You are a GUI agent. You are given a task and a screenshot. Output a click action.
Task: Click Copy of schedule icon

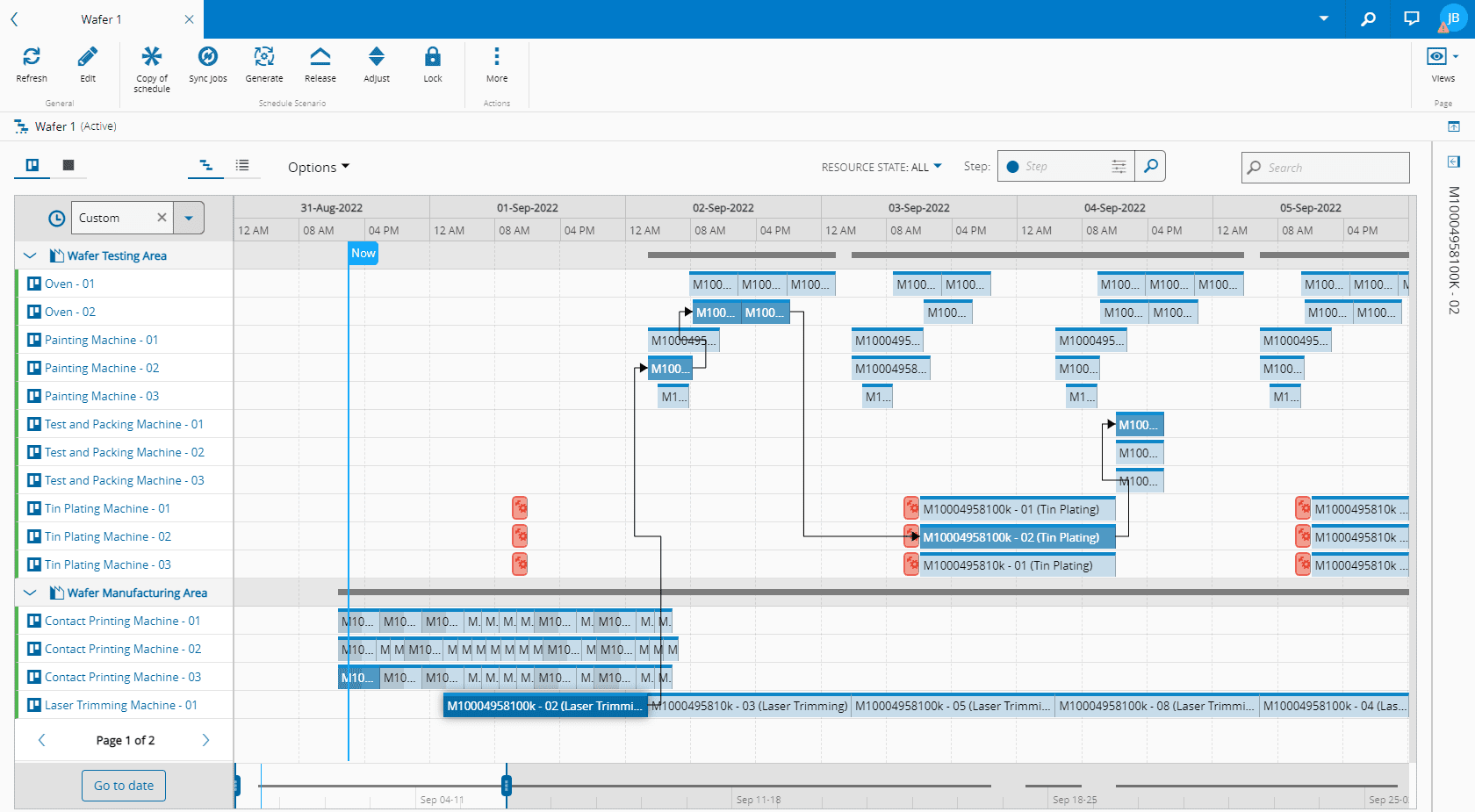coord(152,58)
